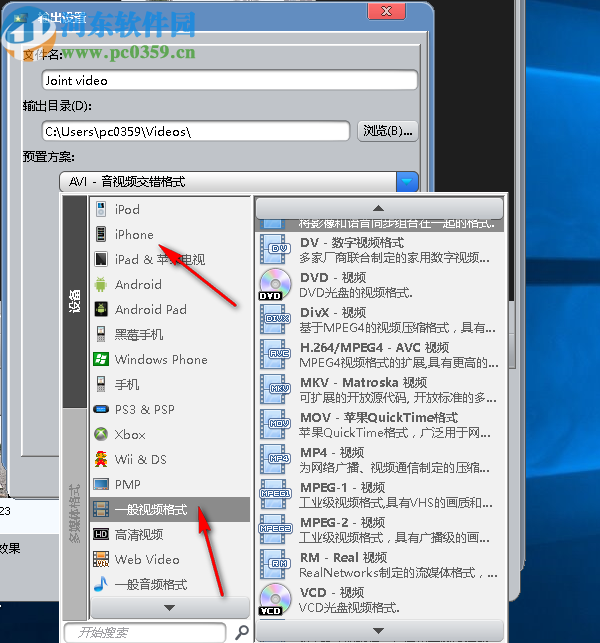
Task: Choose the MPEG-2 format icon
Action: point(275,529)
